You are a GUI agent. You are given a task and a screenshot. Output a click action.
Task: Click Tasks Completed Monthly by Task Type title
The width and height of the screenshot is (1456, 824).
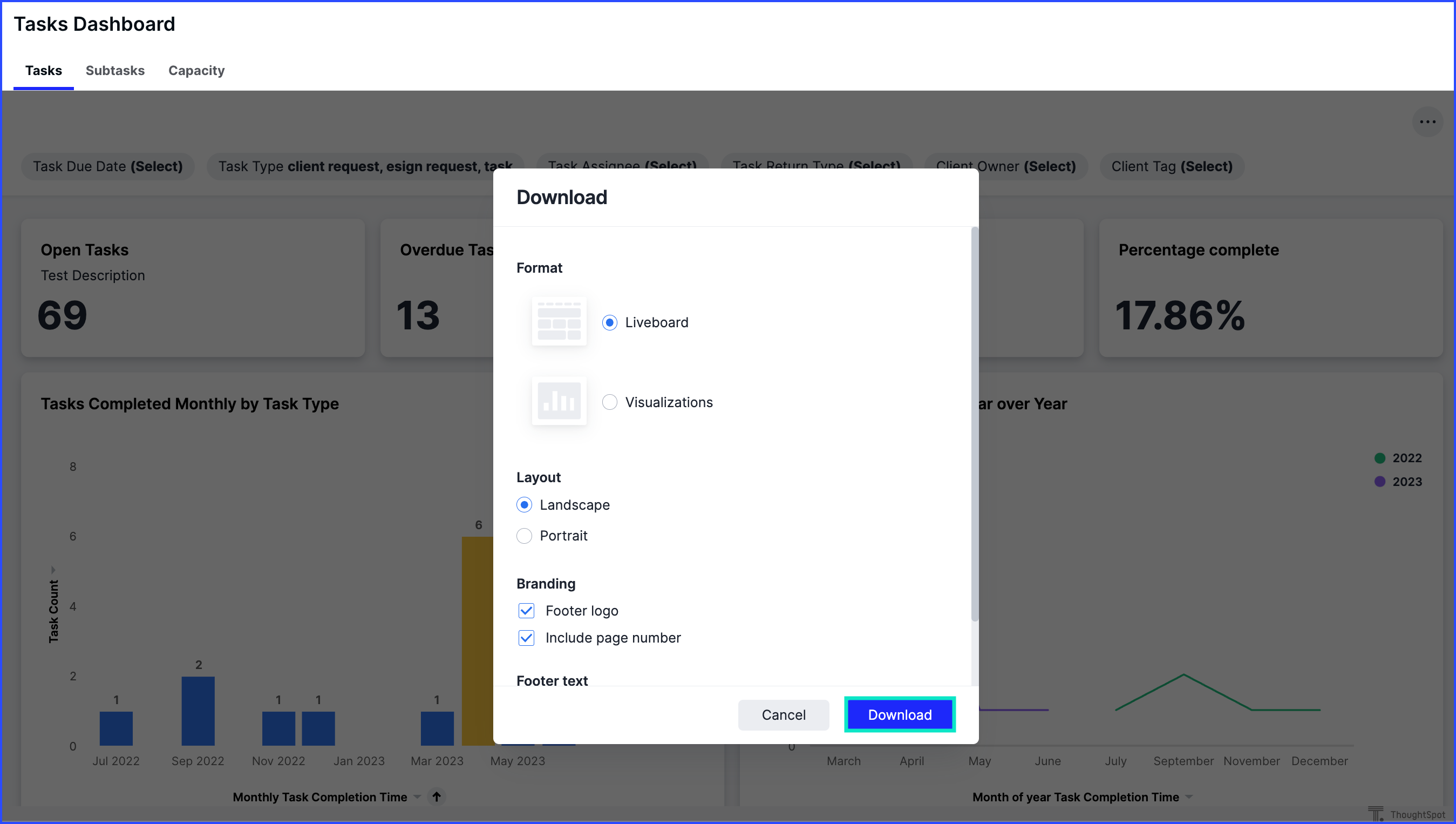pos(189,403)
